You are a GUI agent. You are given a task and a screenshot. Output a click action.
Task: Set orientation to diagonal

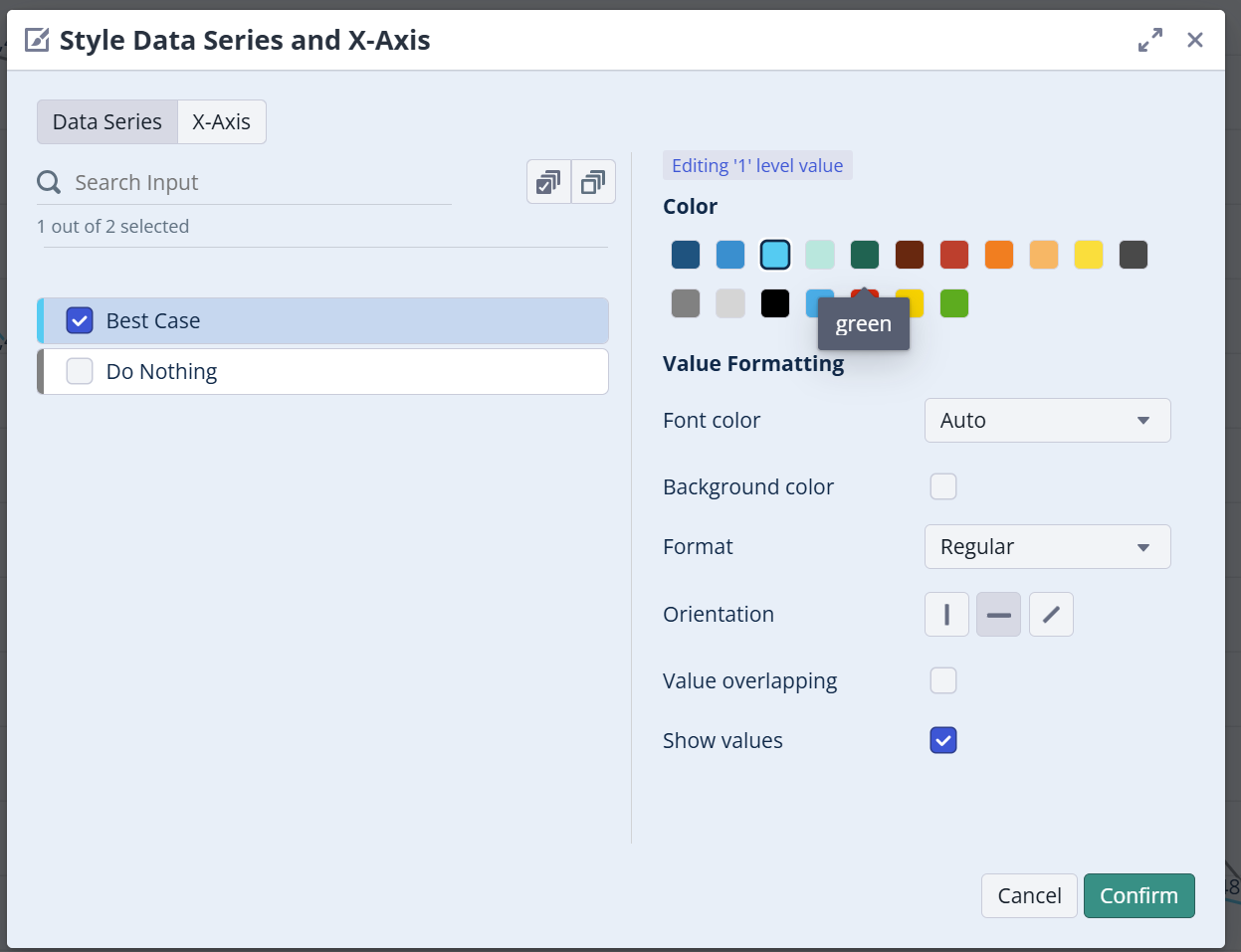click(1051, 615)
